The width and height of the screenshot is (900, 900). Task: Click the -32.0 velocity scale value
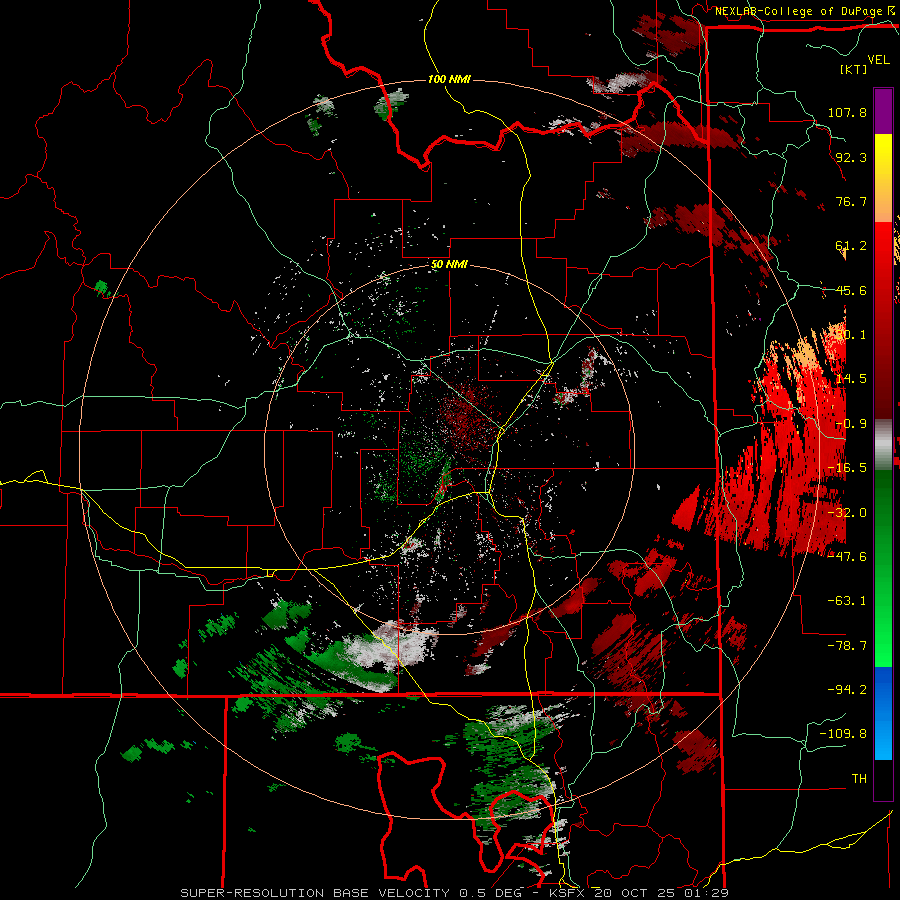[x=847, y=513]
